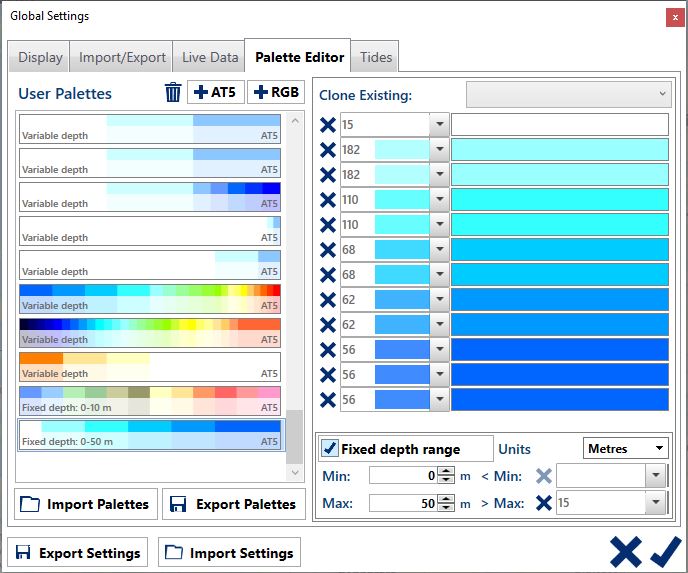Click the Export Settings button
This screenshot has height=573, width=688.
77,553
